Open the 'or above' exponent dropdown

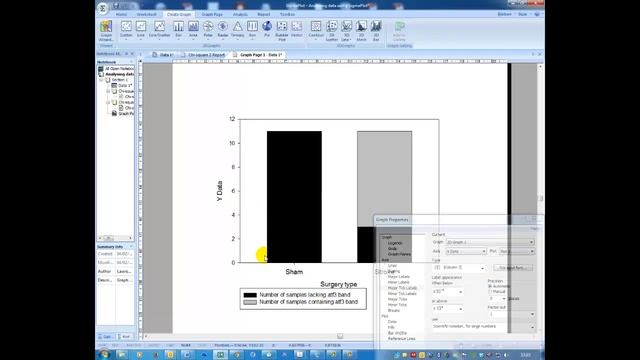click(x=447, y=309)
